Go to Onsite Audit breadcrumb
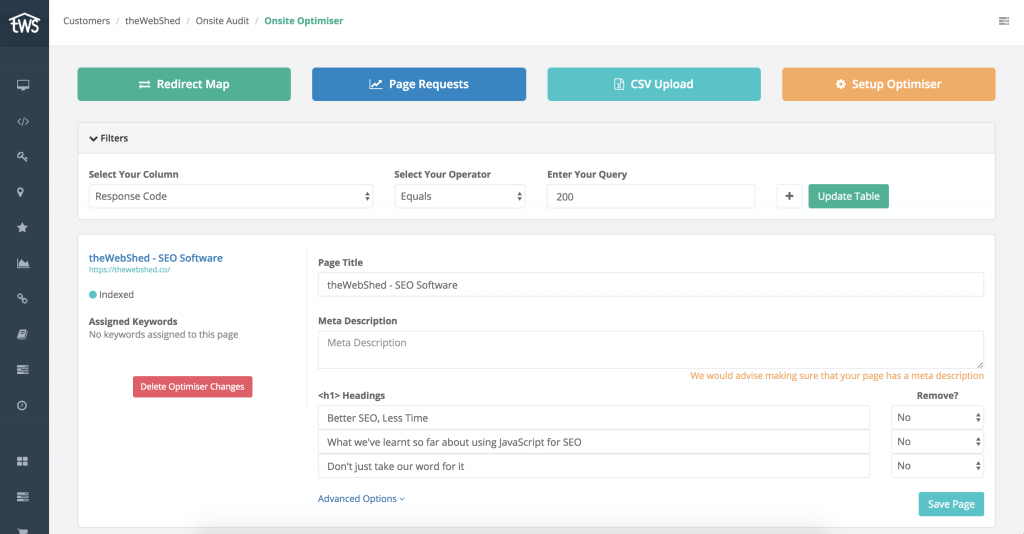This screenshot has height=534, width=1024. tap(222, 21)
